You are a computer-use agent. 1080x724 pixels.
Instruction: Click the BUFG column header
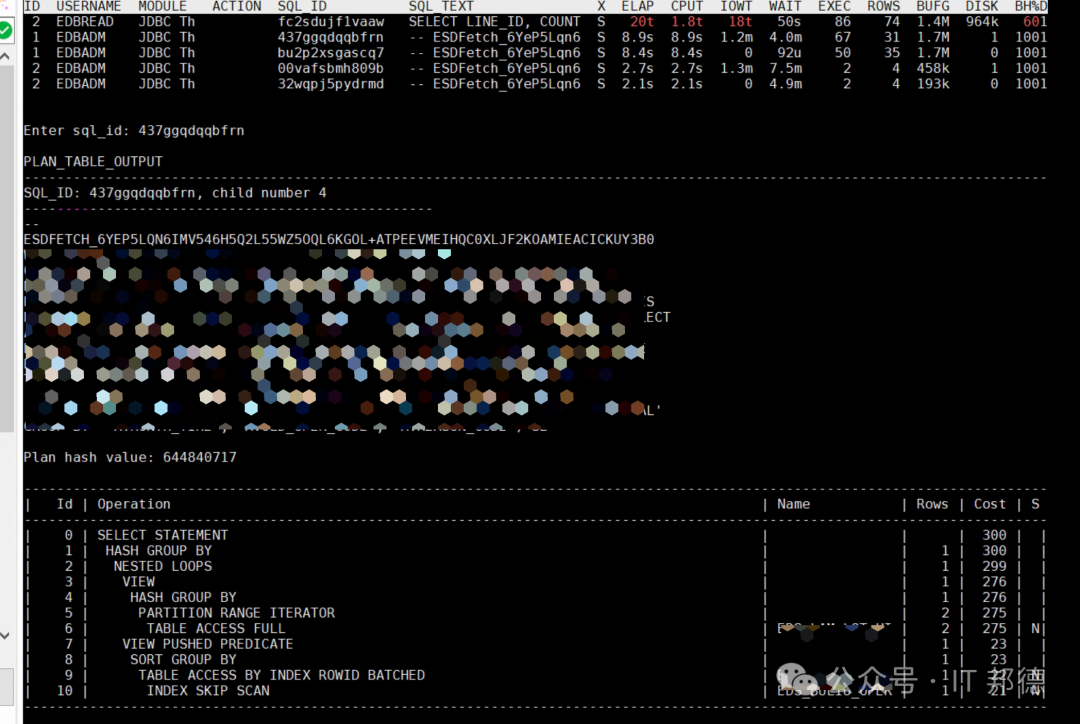(933, 6)
